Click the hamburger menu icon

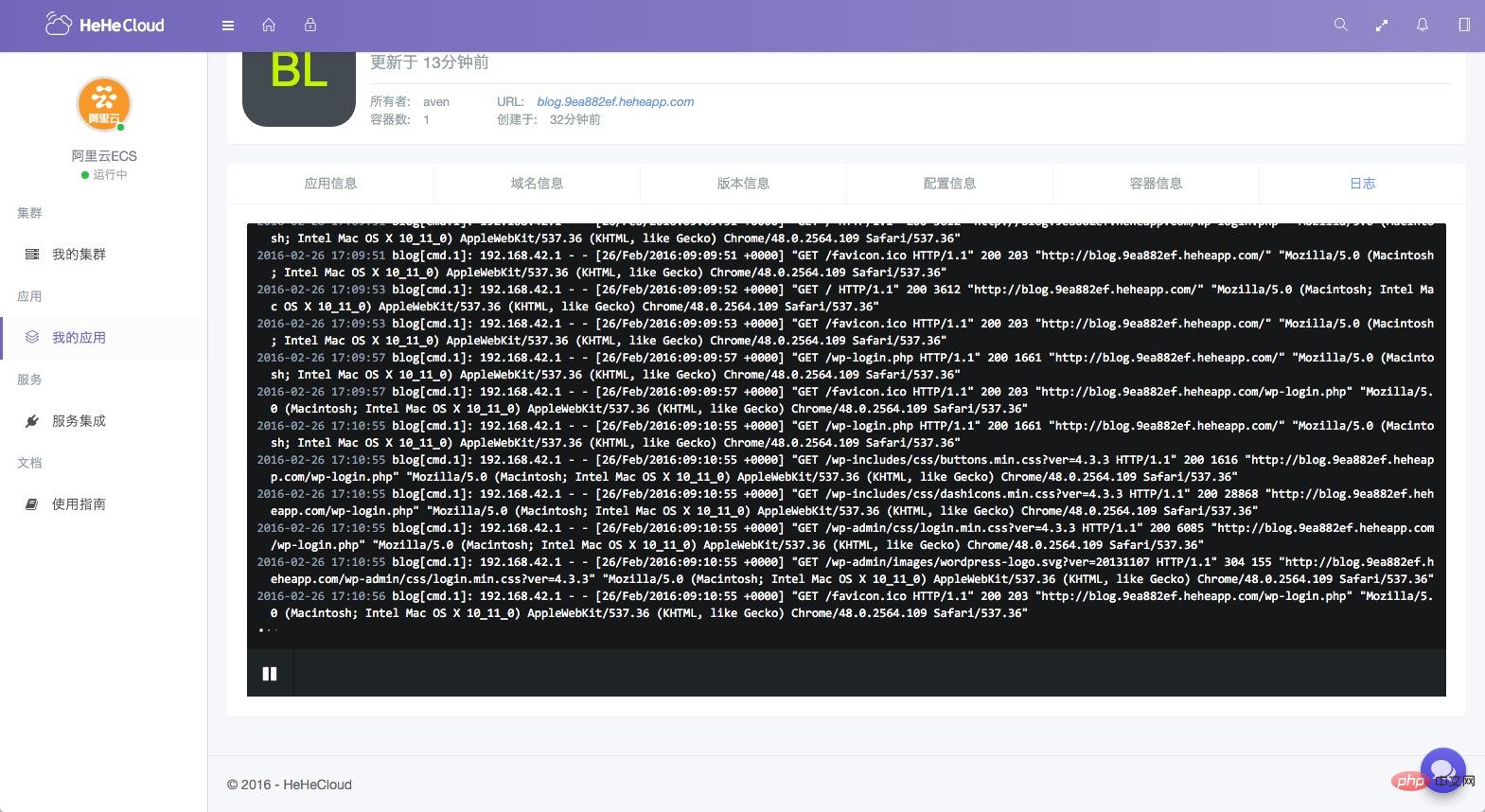(228, 26)
